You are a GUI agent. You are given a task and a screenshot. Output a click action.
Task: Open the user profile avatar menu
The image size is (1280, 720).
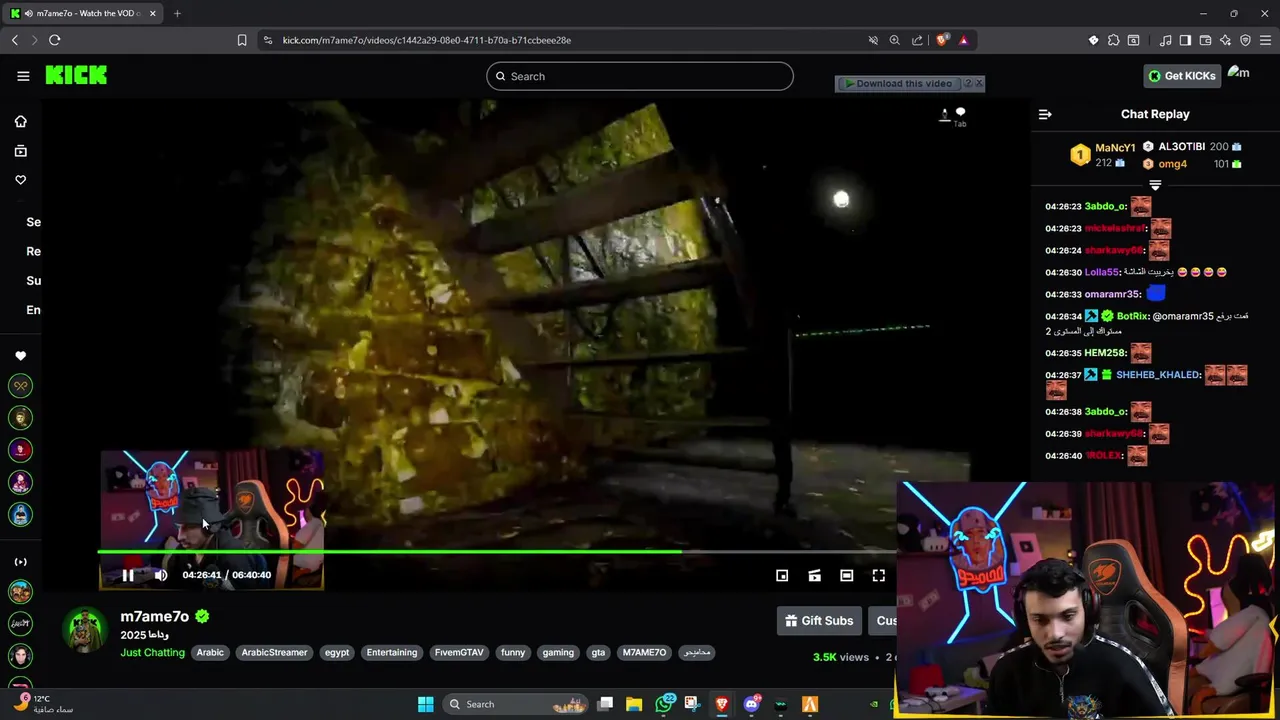tap(1239, 73)
